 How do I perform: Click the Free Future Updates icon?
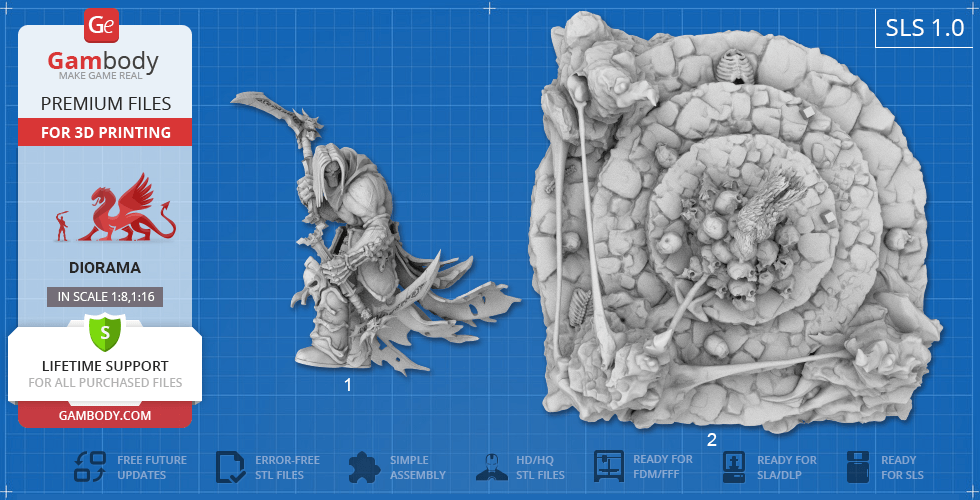(90, 467)
